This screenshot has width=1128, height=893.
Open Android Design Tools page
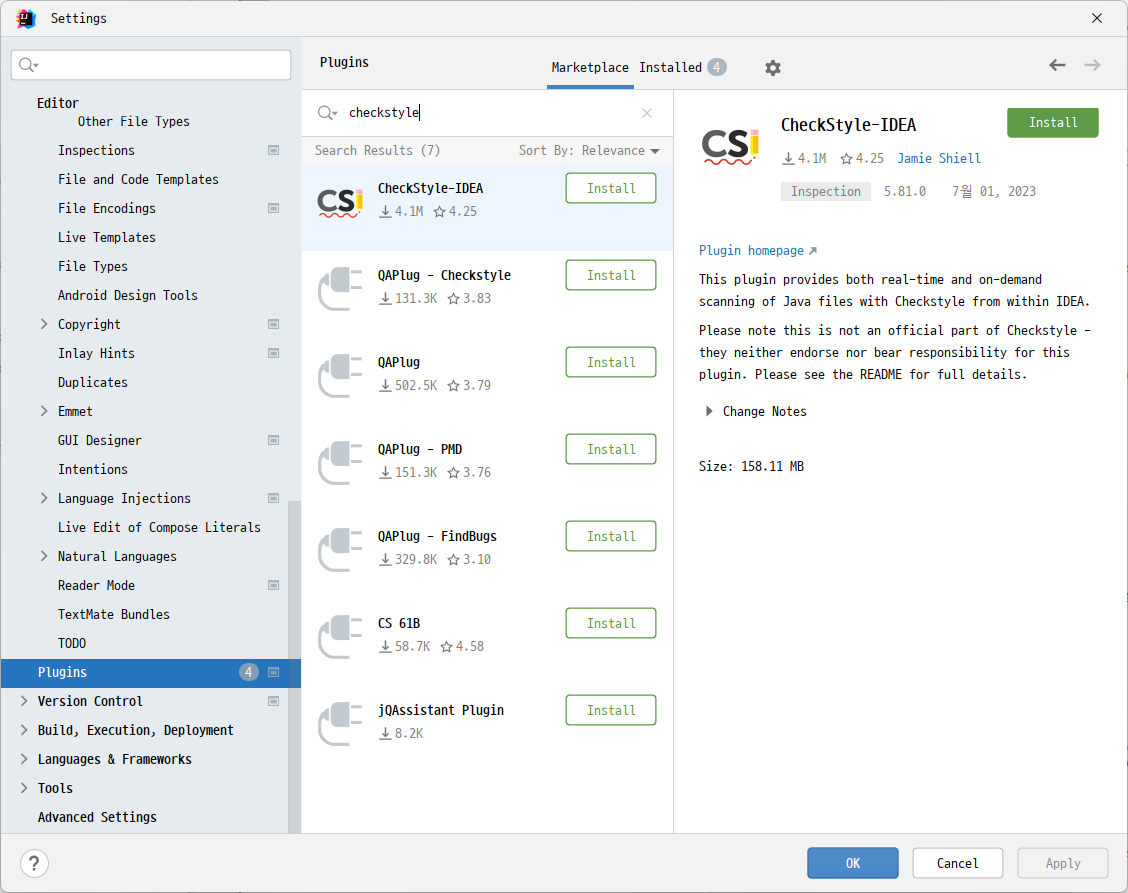(x=127, y=296)
